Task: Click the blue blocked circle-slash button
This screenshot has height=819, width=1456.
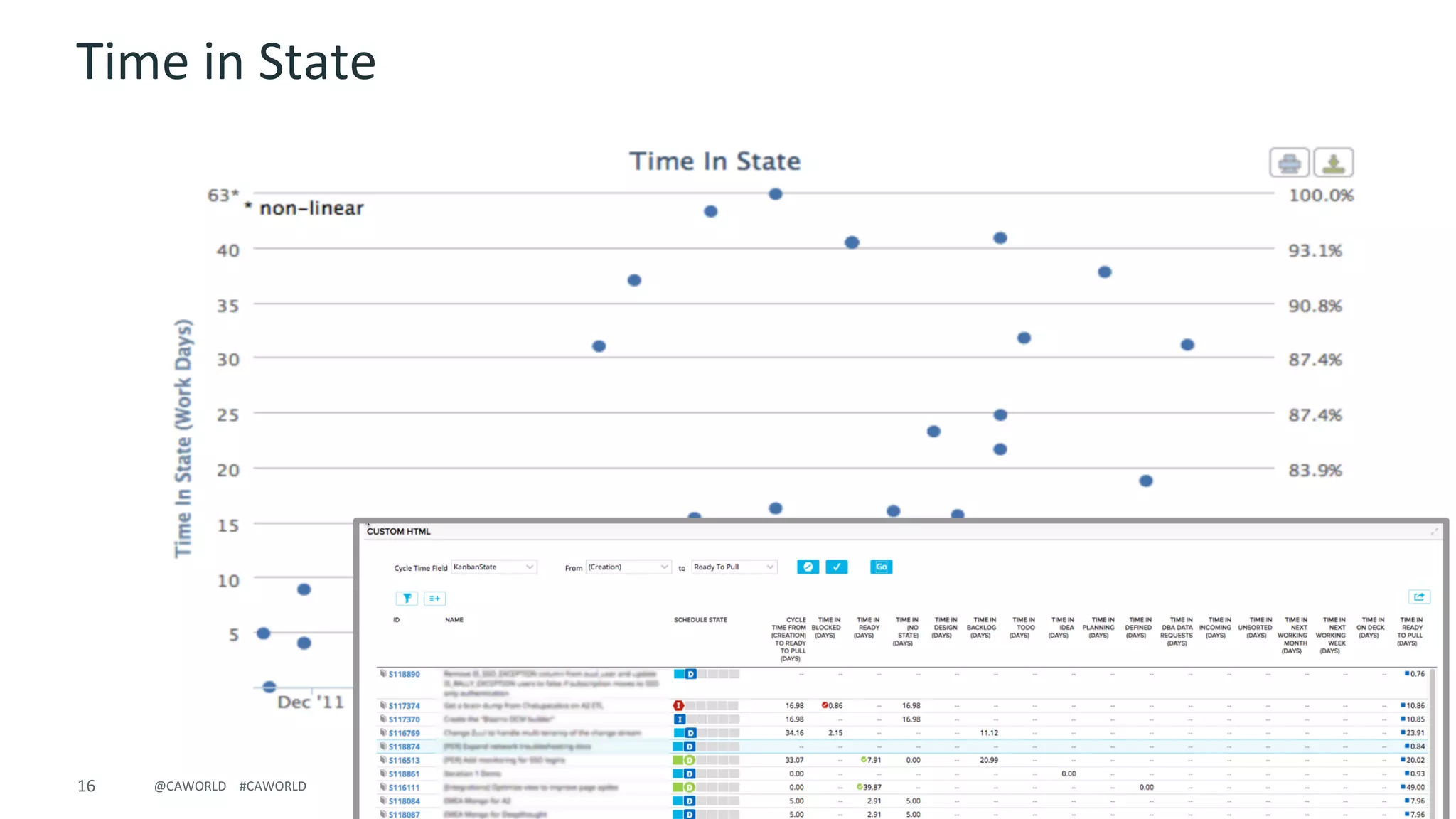Action: pos(808,567)
